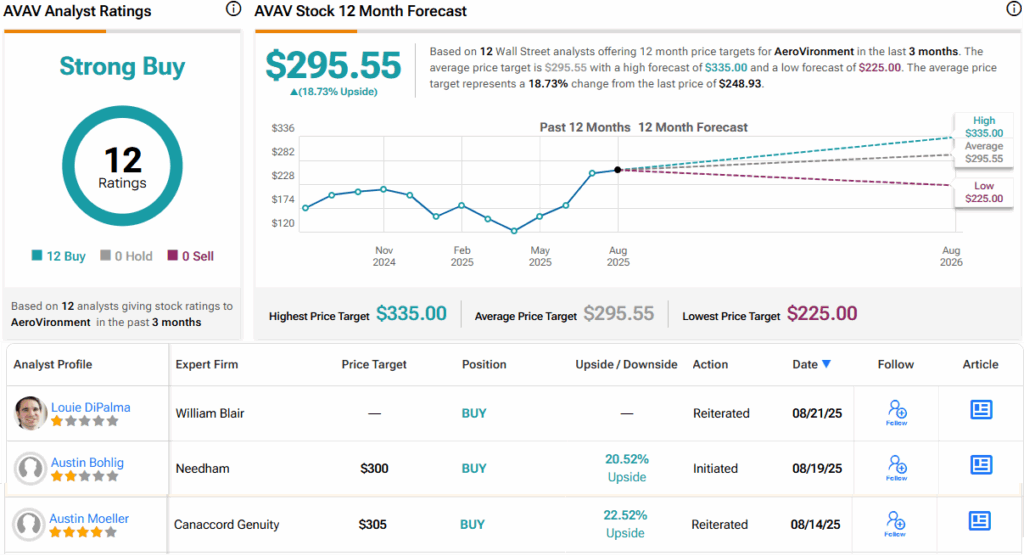The height and width of the screenshot is (556, 1024).
Task: Follow analyst Austin Bohlig
Action: 896,467
